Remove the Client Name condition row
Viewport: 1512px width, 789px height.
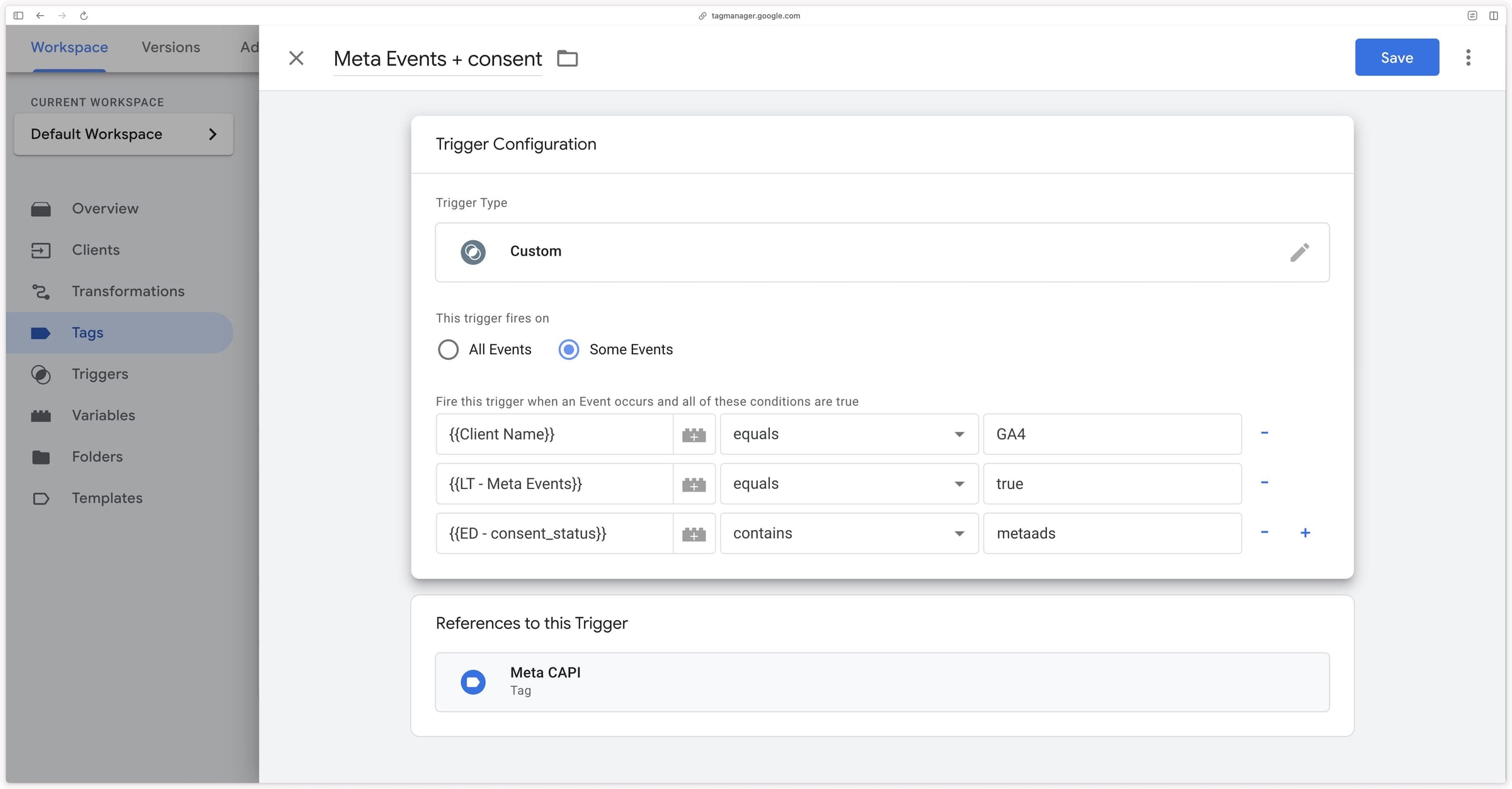pos(1264,433)
